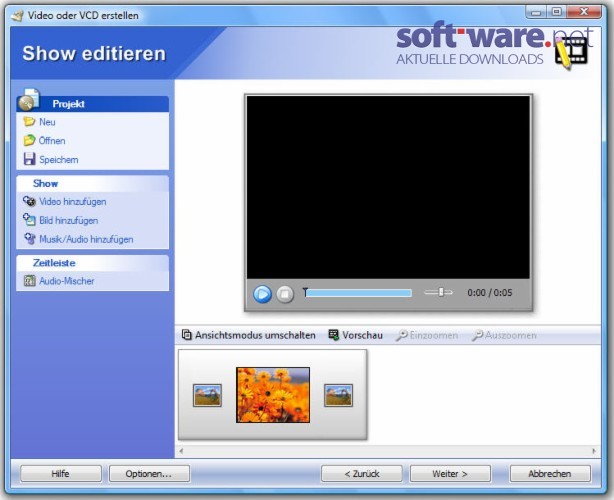Adjust the volume slider knob
Image resolution: width=614 pixels, height=500 pixels.
[x=441, y=292]
